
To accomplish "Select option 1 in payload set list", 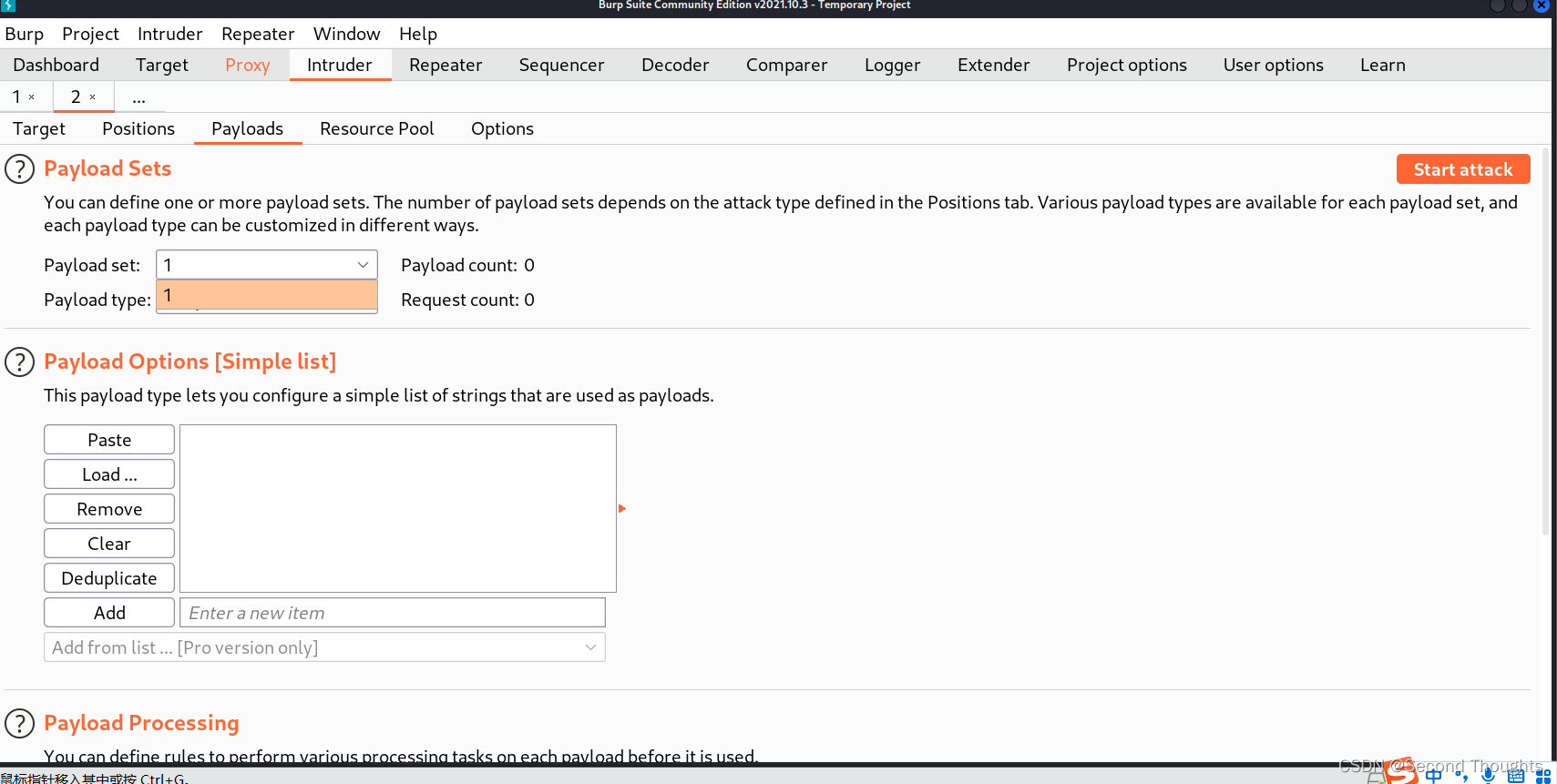I will [x=267, y=295].
